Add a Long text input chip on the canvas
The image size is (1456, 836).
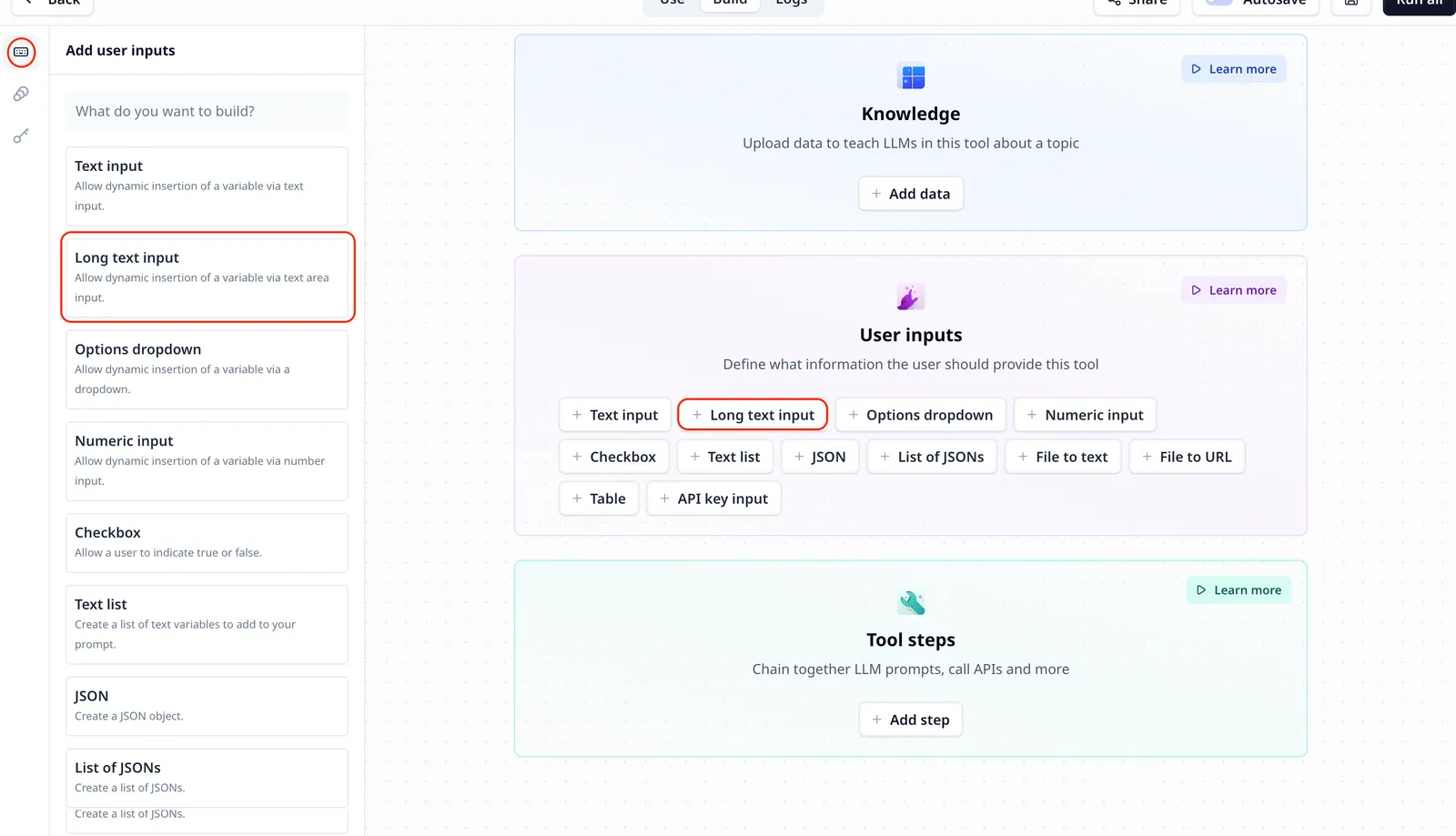tap(753, 415)
